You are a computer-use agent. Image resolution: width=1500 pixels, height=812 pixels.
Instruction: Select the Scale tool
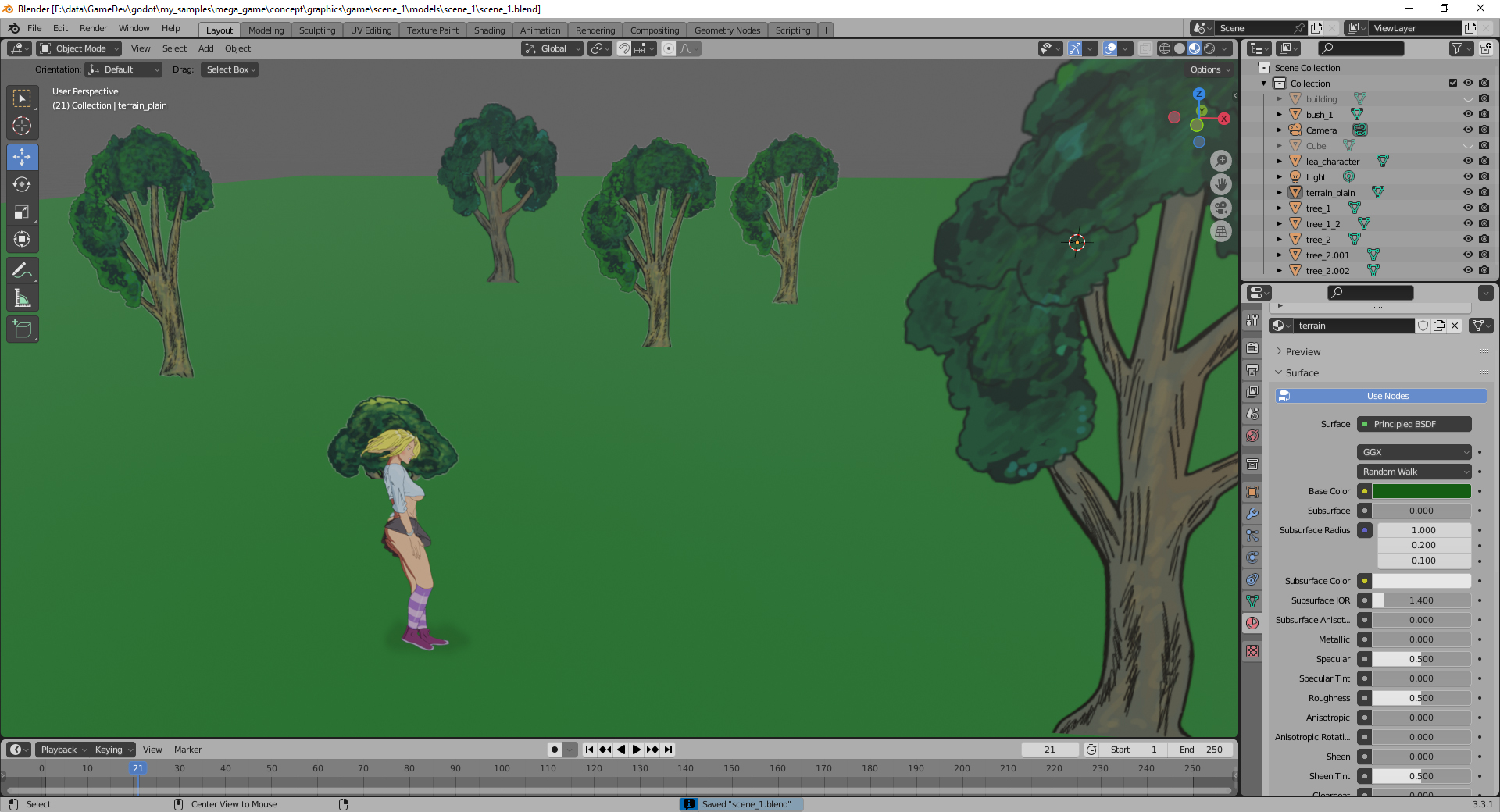pos(22,212)
